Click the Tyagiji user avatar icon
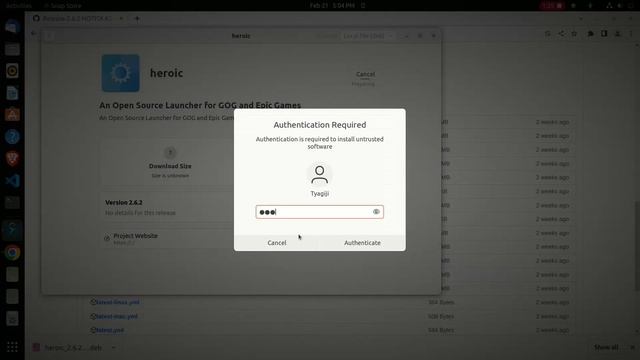The height and width of the screenshot is (360, 640). tap(320, 175)
